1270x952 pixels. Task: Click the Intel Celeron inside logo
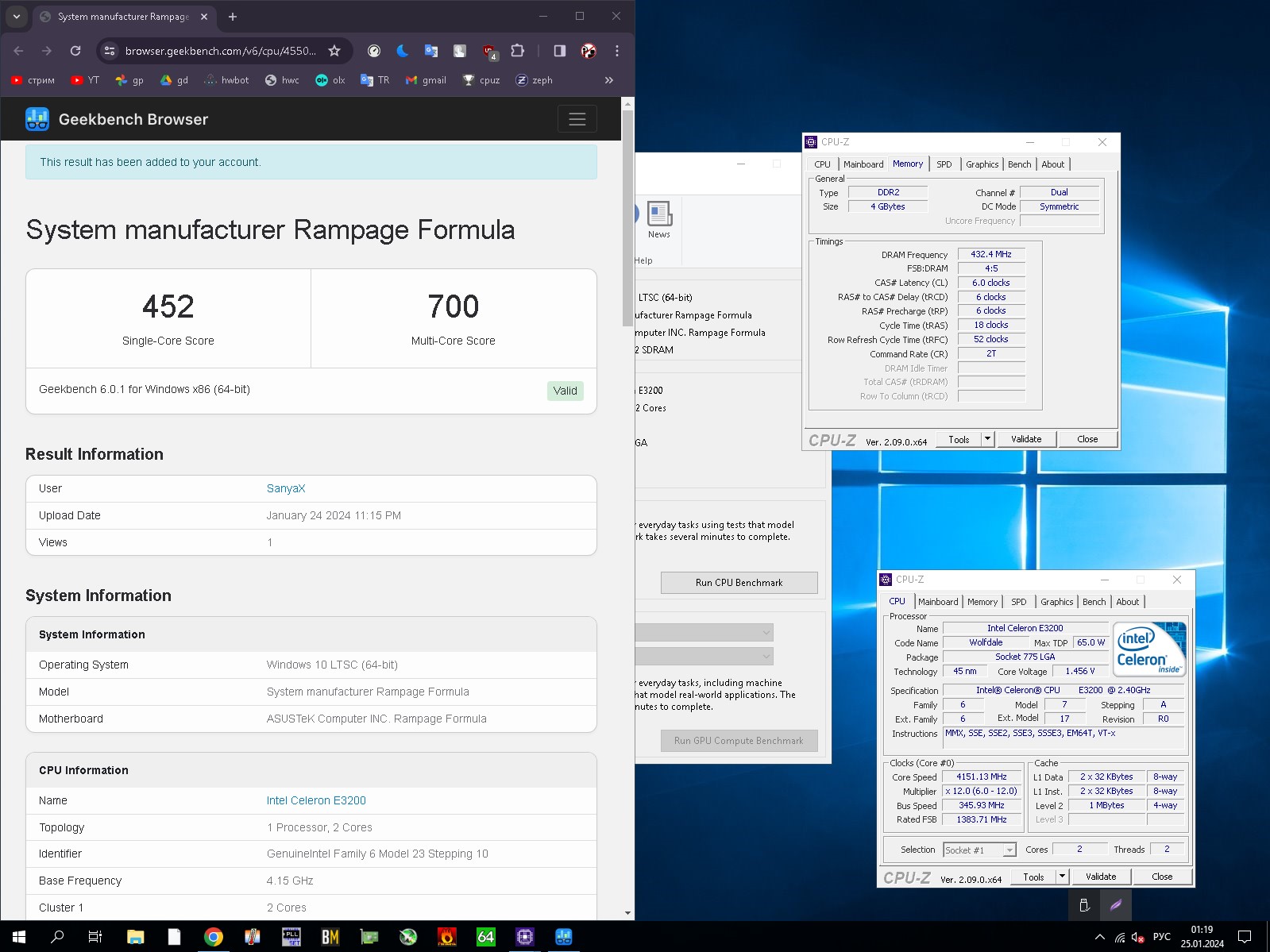click(x=1149, y=649)
